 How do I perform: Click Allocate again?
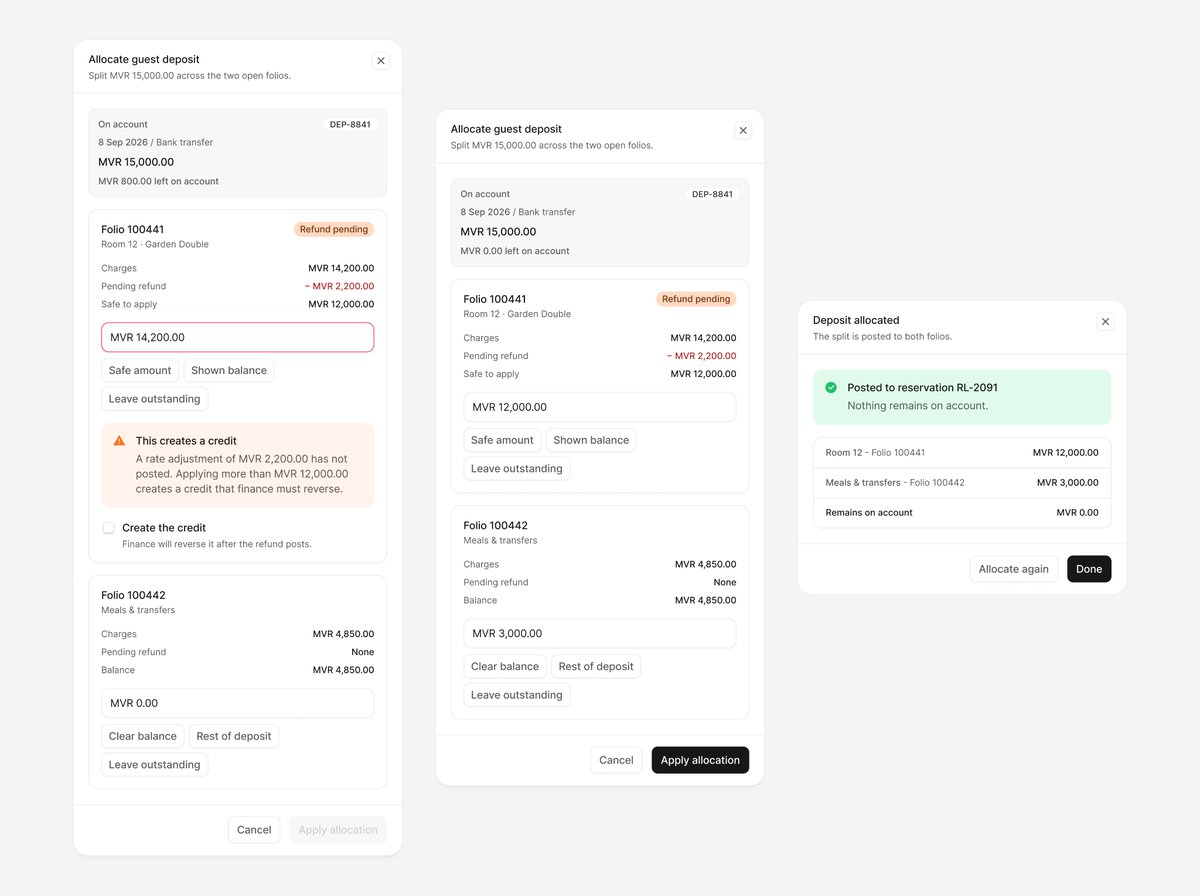(1014, 569)
